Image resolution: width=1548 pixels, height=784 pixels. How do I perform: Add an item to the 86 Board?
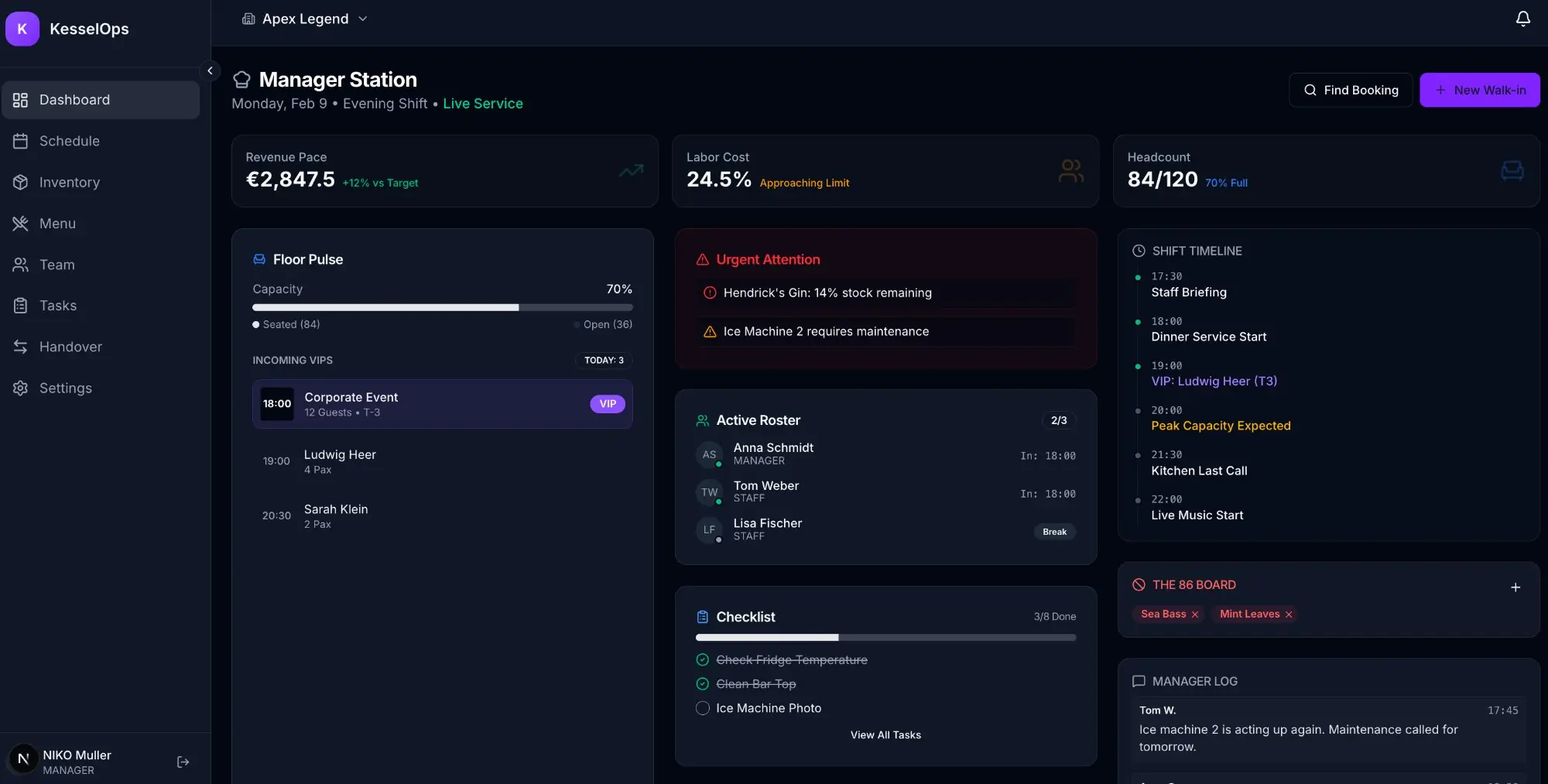point(1516,587)
